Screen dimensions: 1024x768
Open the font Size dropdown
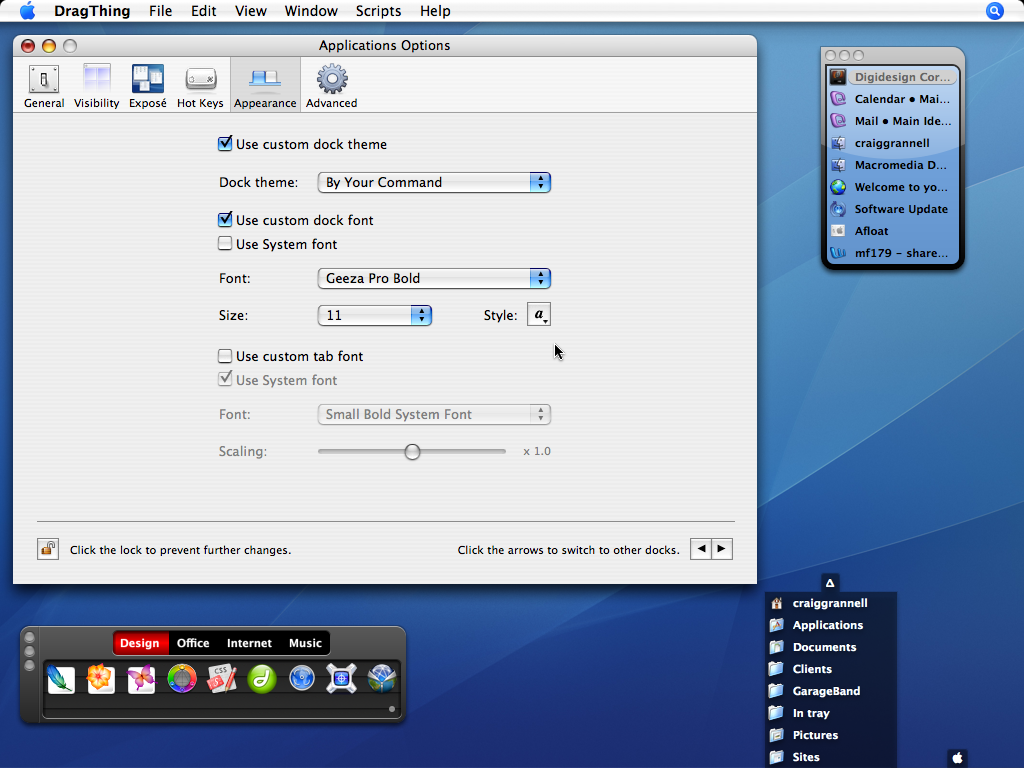point(375,315)
